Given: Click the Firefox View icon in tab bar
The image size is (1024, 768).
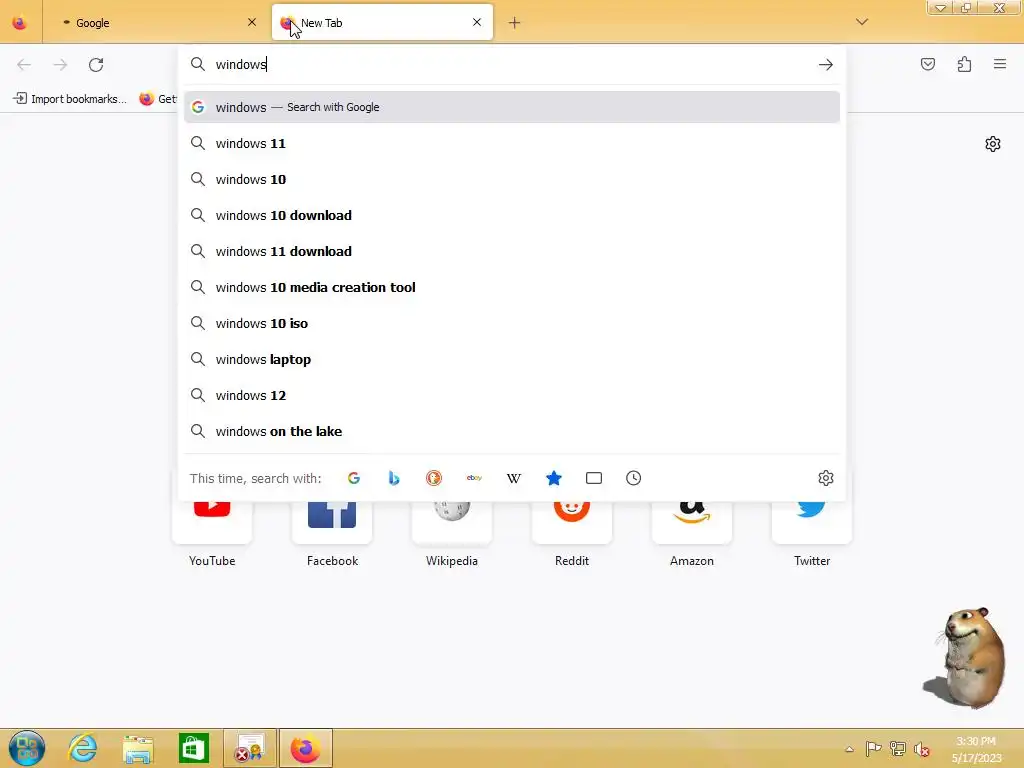Looking at the screenshot, I should coord(20,23).
